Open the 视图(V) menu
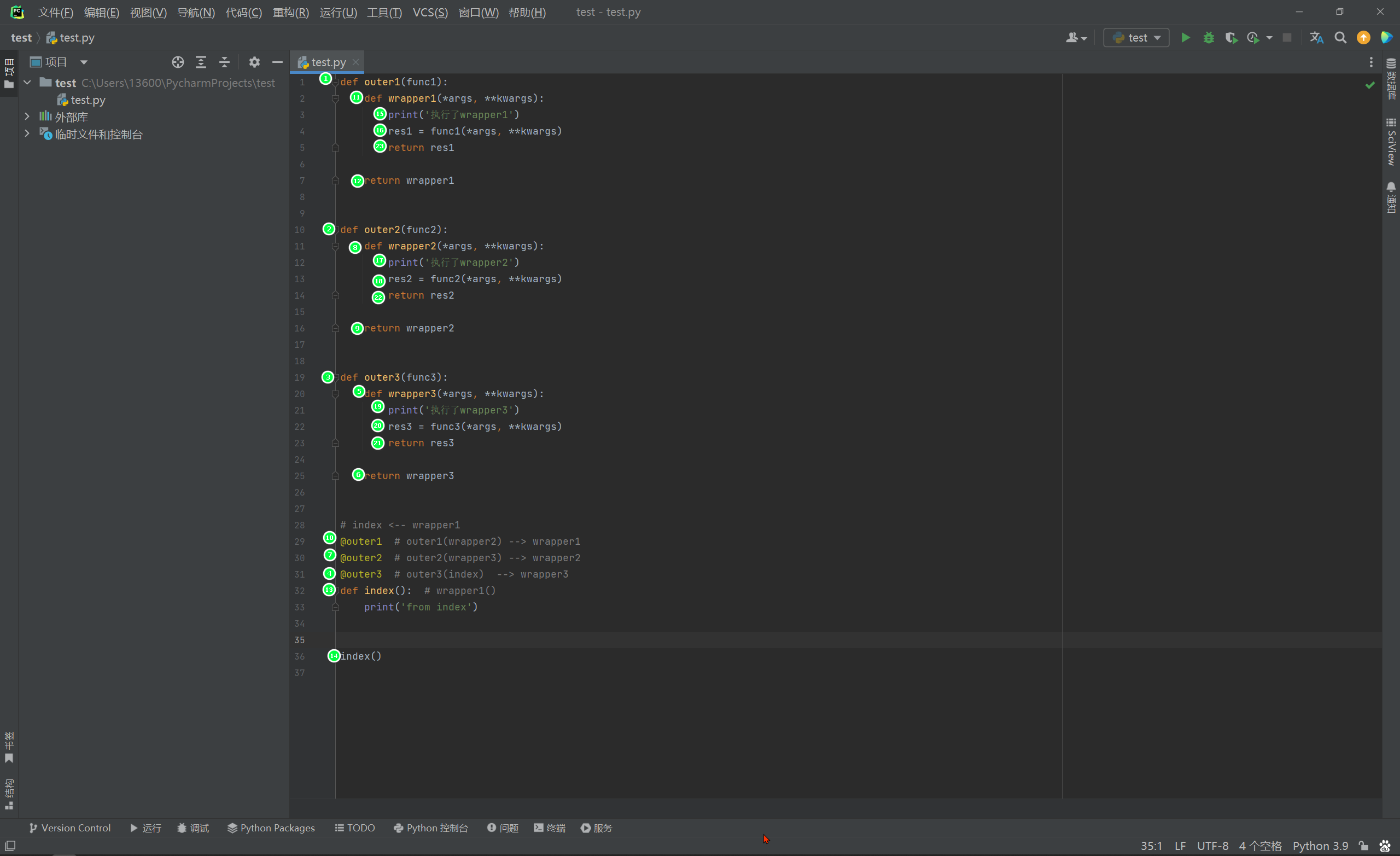1400x856 pixels. tap(148, 13)
